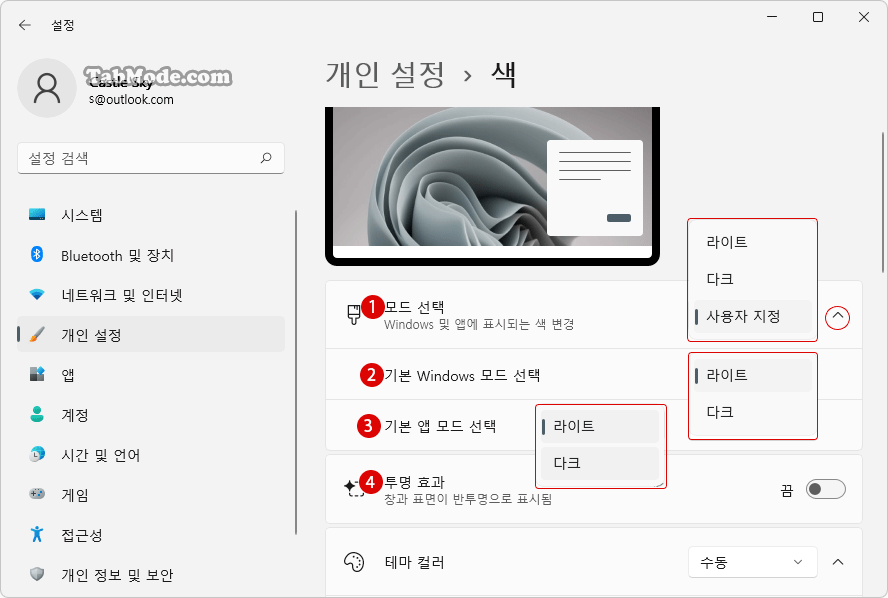Click the paintbrush icon beside 모드 선택
This screenshot has height=598, width=888.
pyautogui.click(x=354, y=314)
